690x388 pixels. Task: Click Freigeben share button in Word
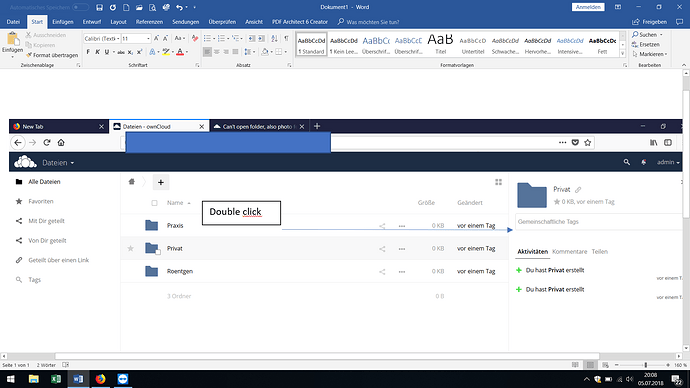650,22
